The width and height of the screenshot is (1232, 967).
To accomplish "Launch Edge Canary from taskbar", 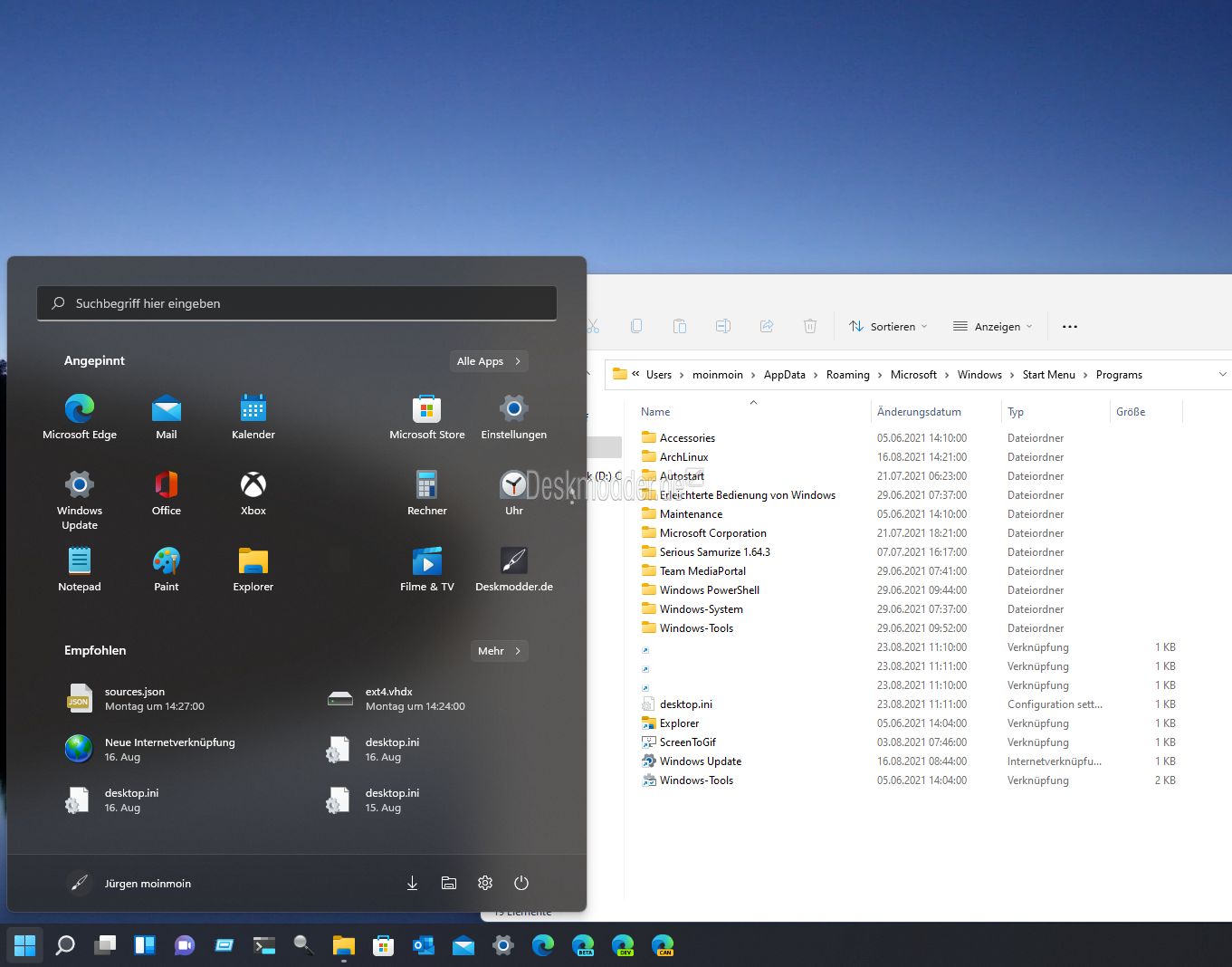I will 663,945.
